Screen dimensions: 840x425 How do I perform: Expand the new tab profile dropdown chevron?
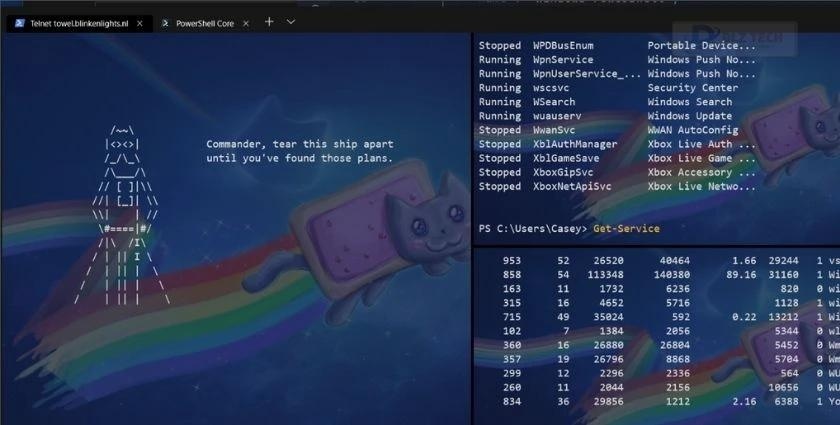[x=291, y=22]
